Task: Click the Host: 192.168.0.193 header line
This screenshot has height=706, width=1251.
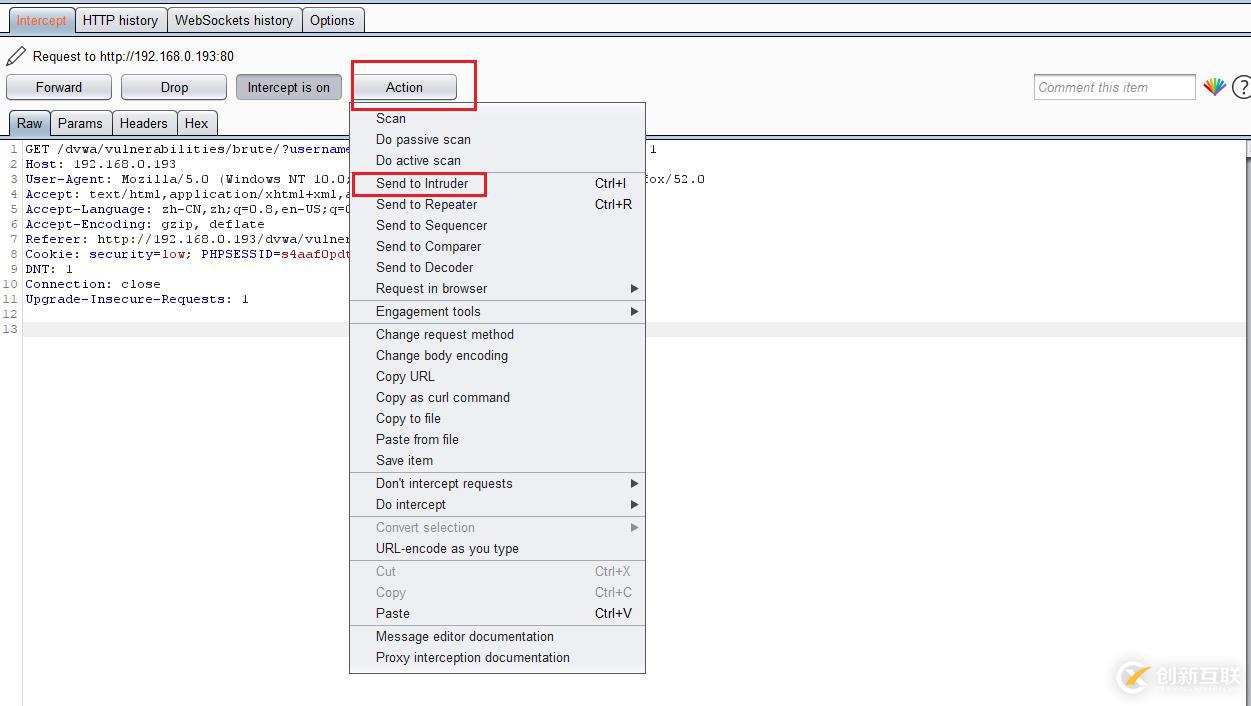Action: point(101,164)
